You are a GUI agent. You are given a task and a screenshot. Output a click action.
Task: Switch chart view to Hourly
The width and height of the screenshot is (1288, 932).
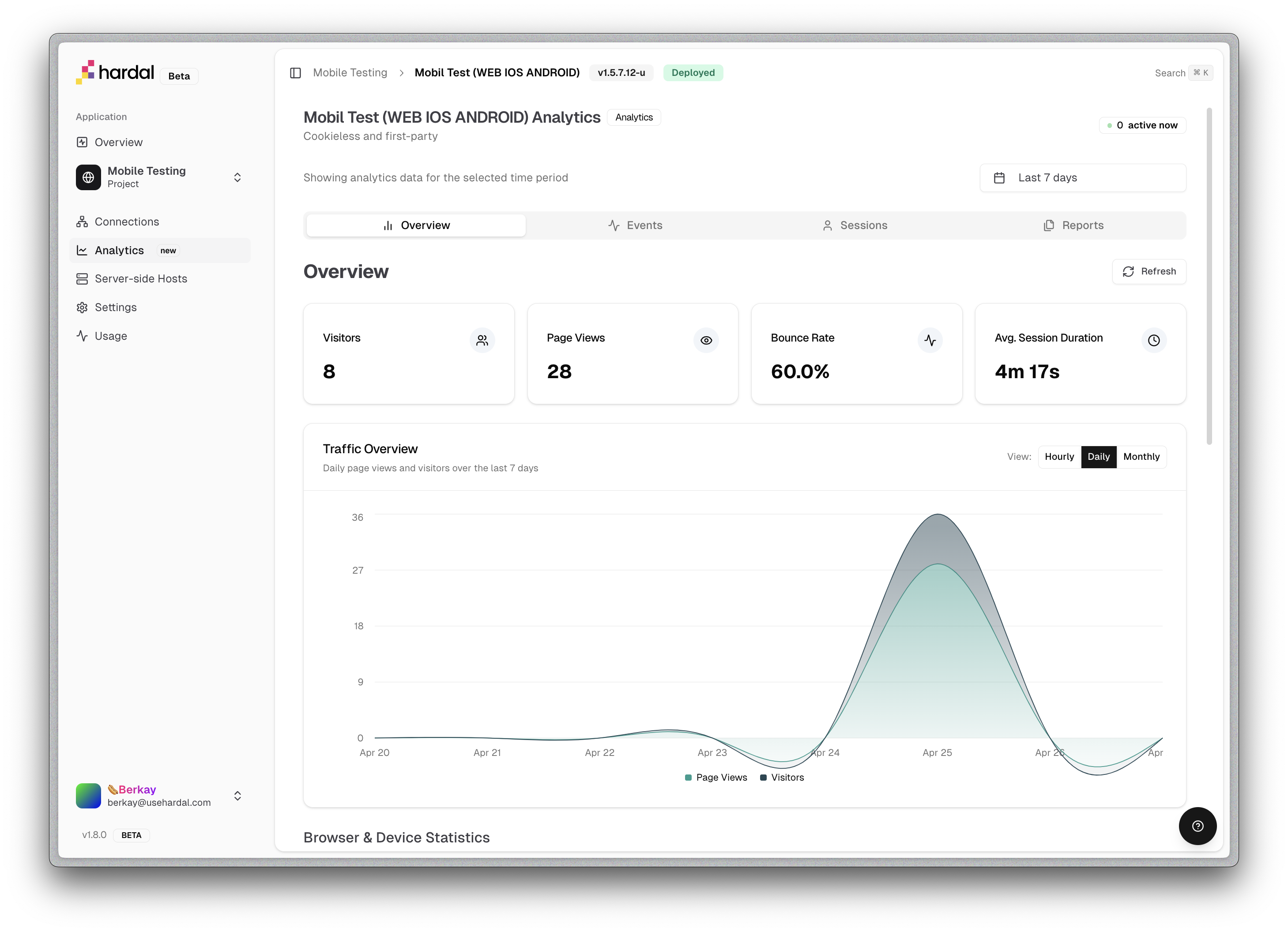[x=1059, y=457]
